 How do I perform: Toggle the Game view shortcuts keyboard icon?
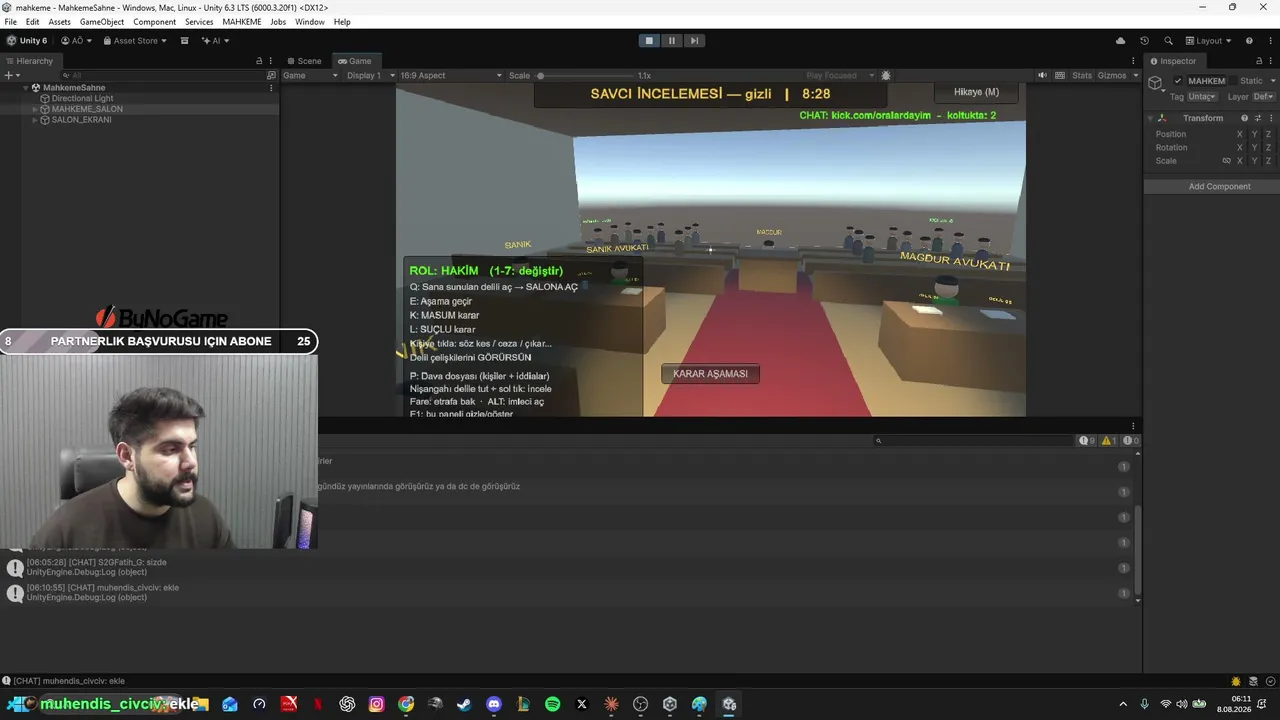1059,75
